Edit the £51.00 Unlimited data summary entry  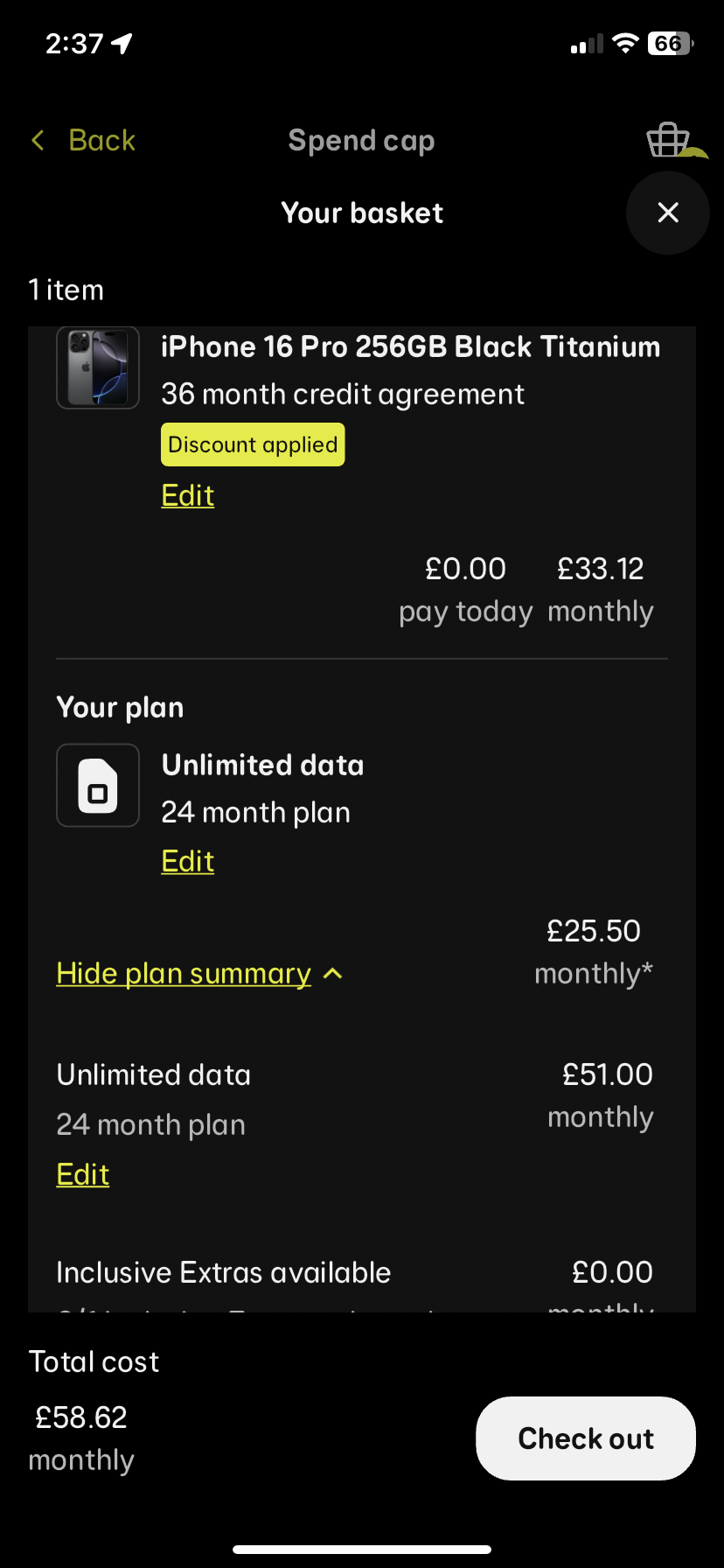[x=83, y=1174]
